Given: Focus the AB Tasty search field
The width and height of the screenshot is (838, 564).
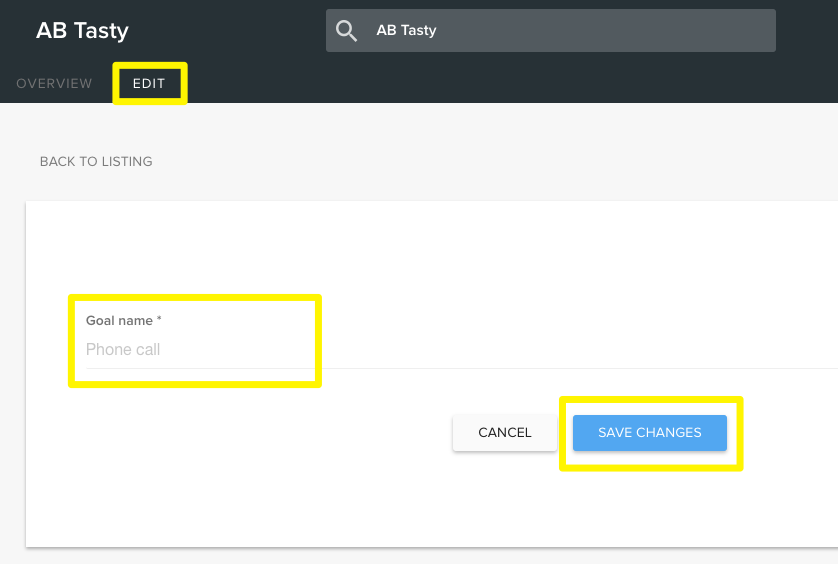Looking at the screenshot, I should 550,30.
